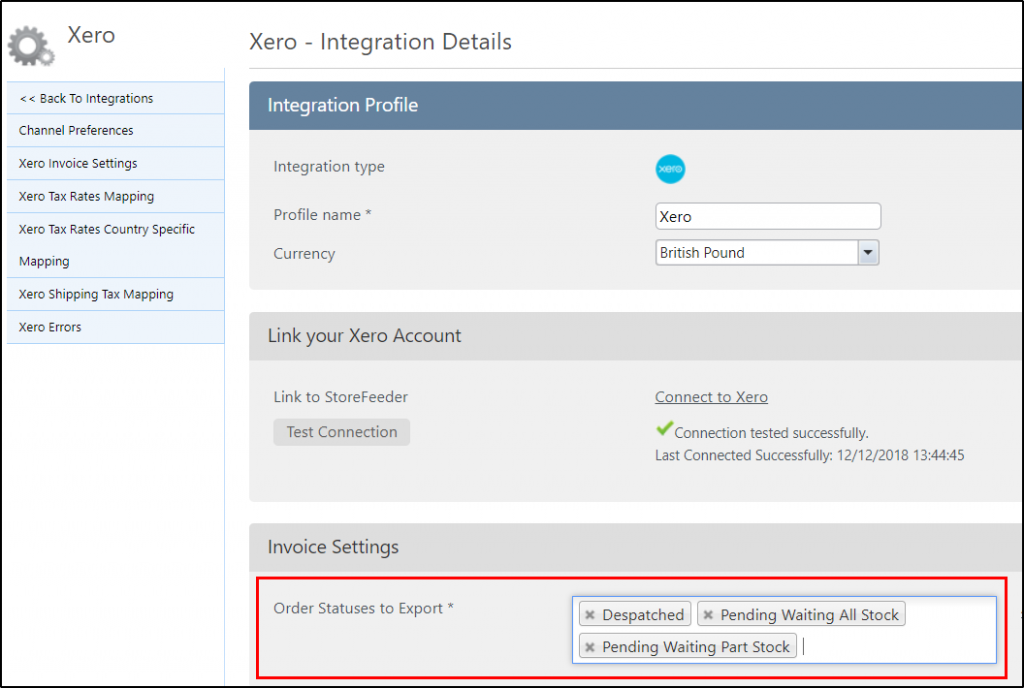Open Xero Shipping Tax Mapping

coord(116,294)
